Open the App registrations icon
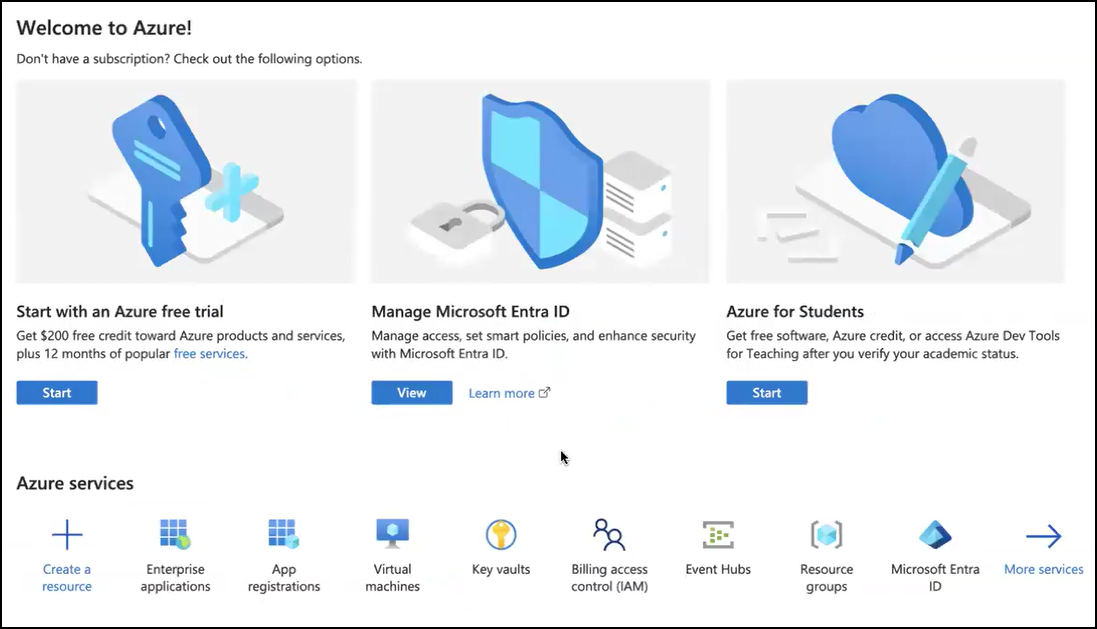The height and width of the screenshot is (629, 1097). 283,535
